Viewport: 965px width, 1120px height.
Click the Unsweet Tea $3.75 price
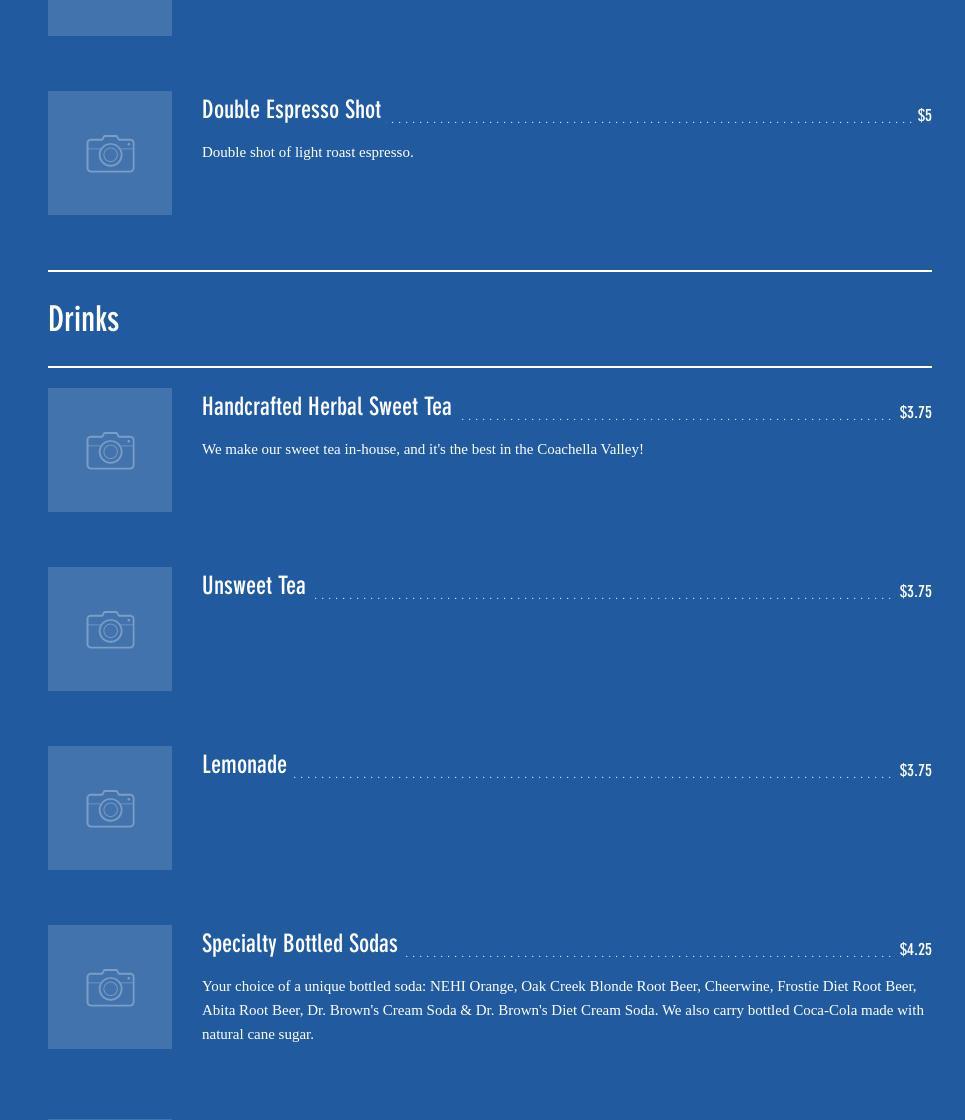click(915, 592)
